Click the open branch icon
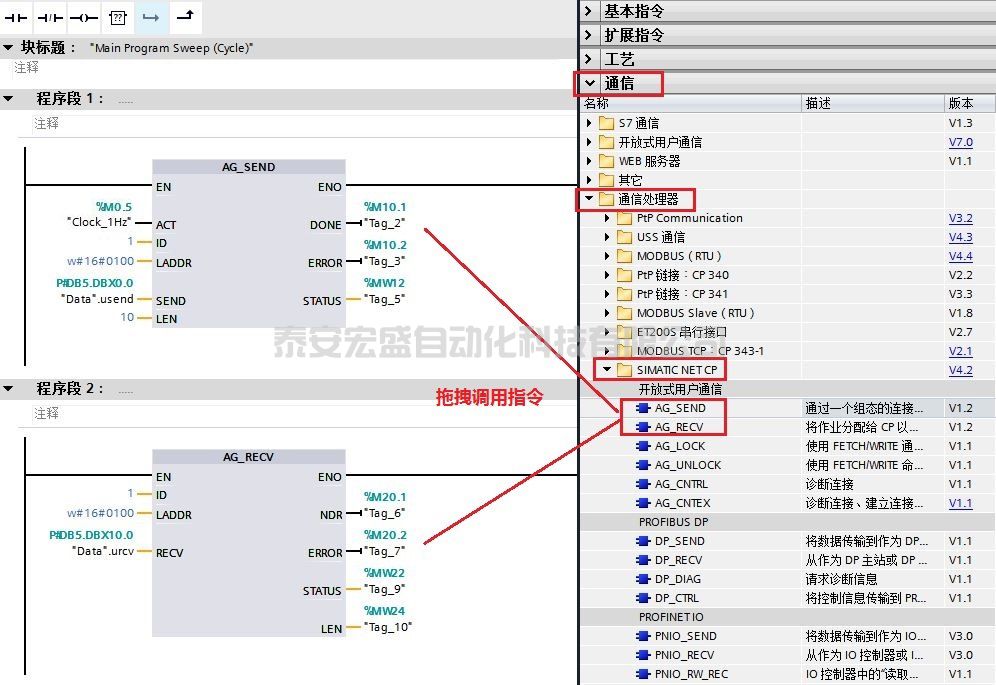The width and height of the screenshot is (996, 685). click(x=151, y=17)
